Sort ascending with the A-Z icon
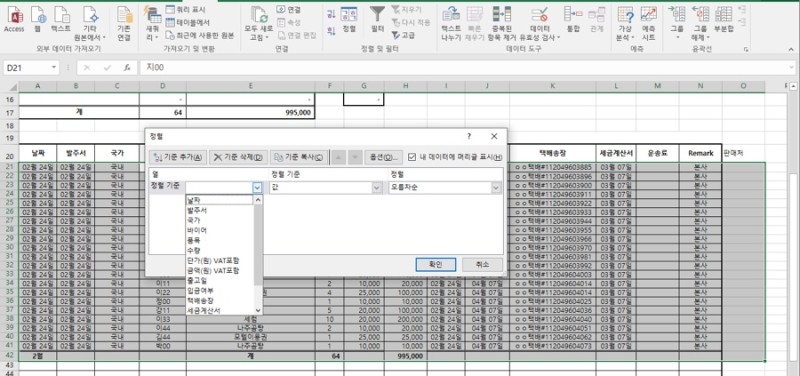800x376 pixels. (x=331, y=14)
